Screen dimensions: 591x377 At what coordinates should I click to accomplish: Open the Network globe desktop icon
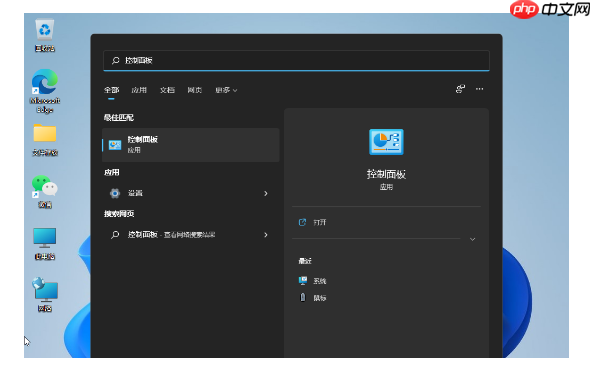pyautogui.click(x=44, y=295)
